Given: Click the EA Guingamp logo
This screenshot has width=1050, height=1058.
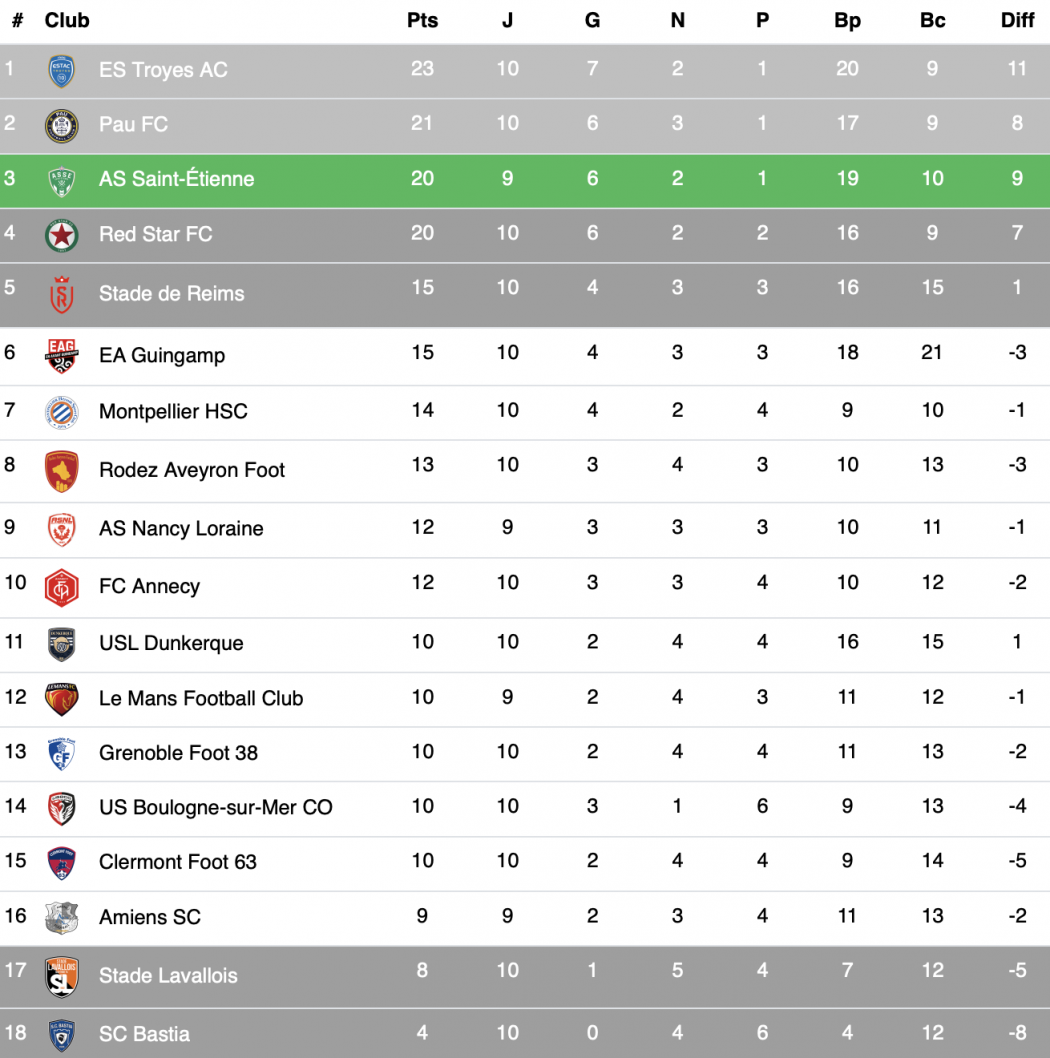Looking at the screenshot, I should coord(62,355).
